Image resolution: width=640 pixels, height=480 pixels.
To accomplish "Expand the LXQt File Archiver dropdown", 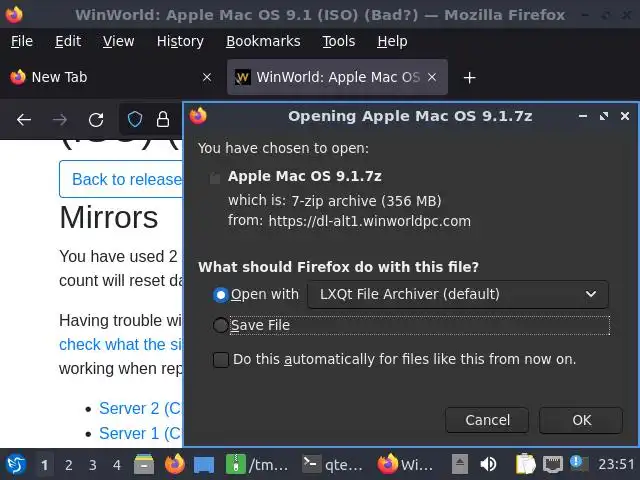I will (x=458, y=294).
